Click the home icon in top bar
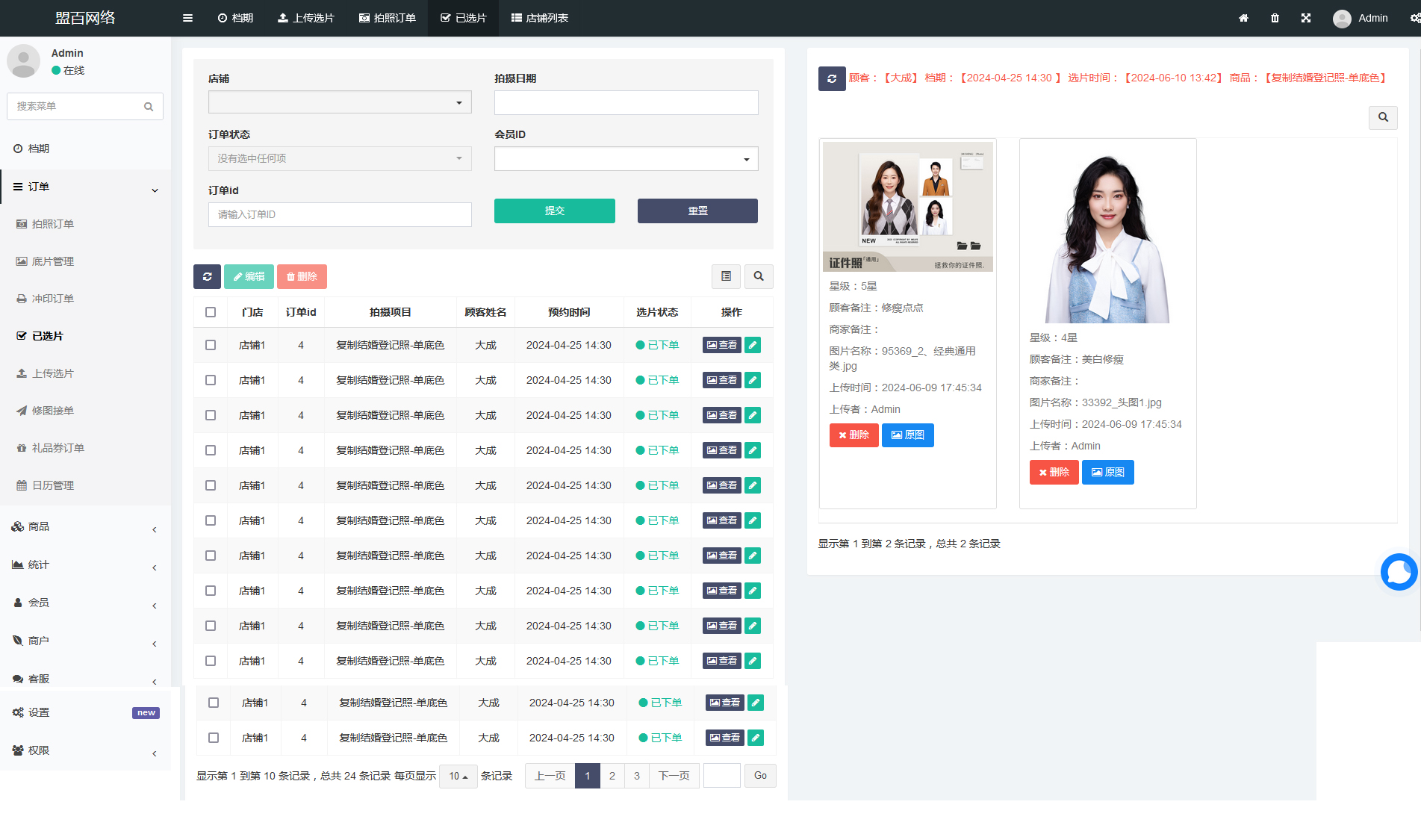The width and height of the screenshot is (1421, 840). (x=1243, y=18)
